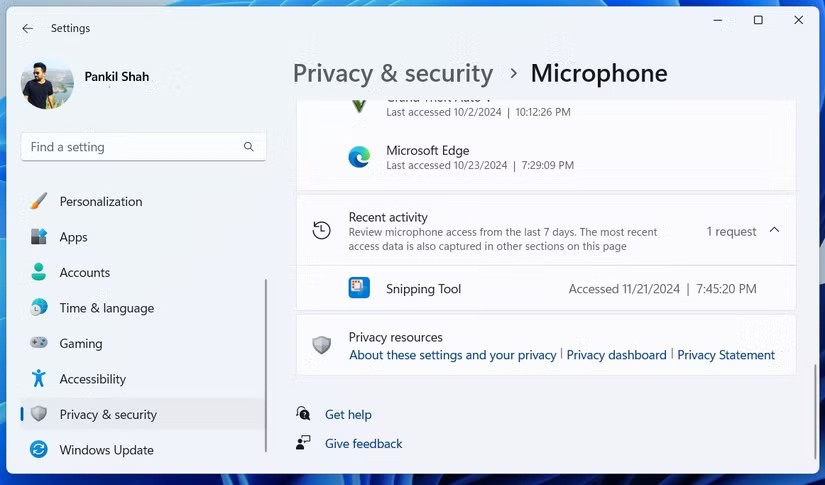Click About these settings and your privacy
The width and height of the screenshot is (825, 485).
tap(452, 355)
